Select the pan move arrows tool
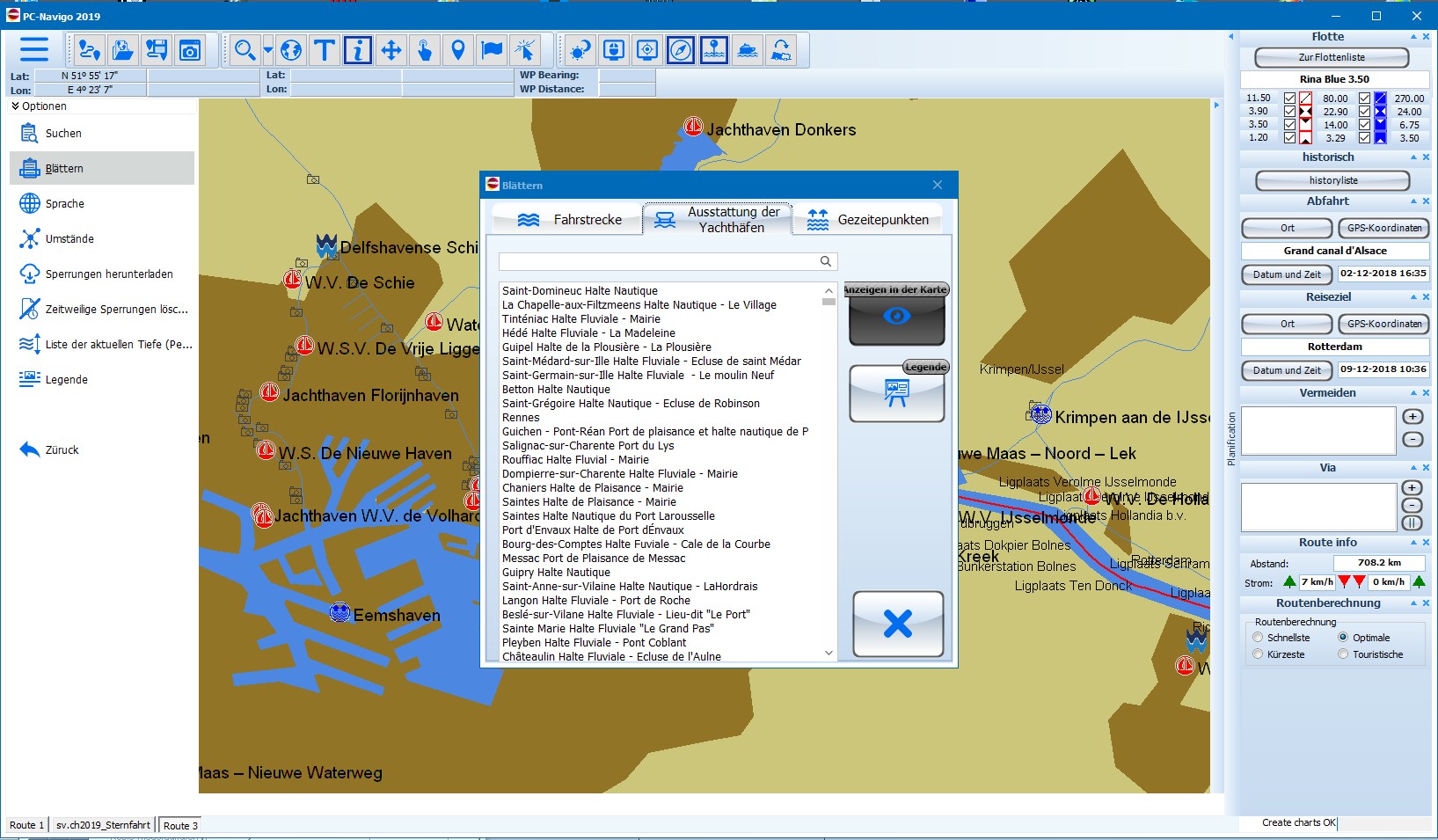Image resolution: width=1438 pixels, height=840 pixels. [x=391, y=51]
